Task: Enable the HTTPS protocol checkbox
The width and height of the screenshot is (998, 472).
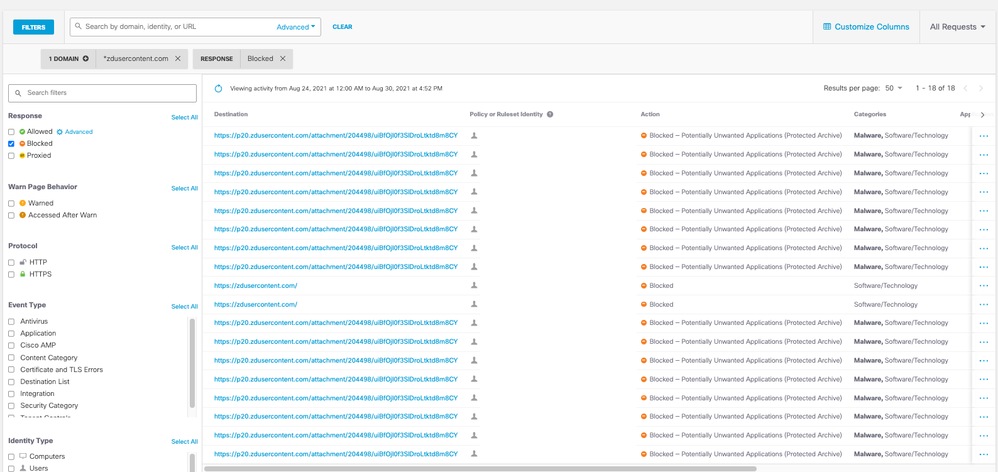Action: [11, 274]
